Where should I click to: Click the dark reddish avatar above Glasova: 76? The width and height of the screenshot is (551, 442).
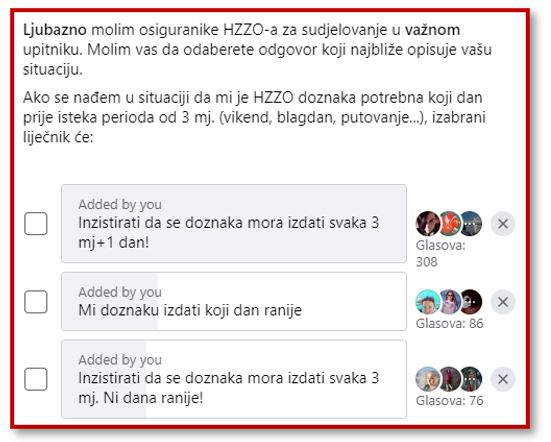pyautogui.click(x=450, y=379)
